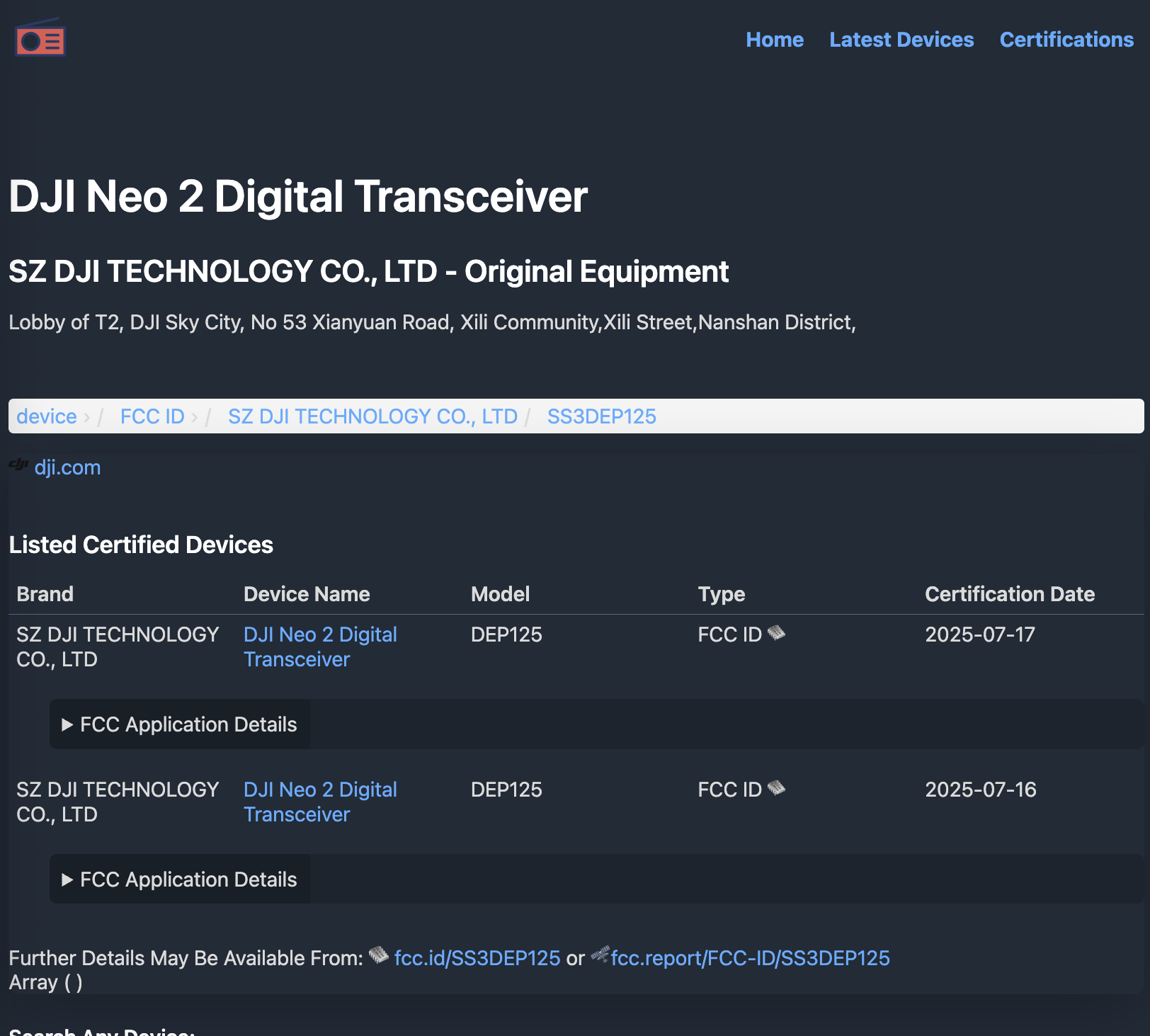
Task: Click the Device Name column header
Action: click(307, 594)
